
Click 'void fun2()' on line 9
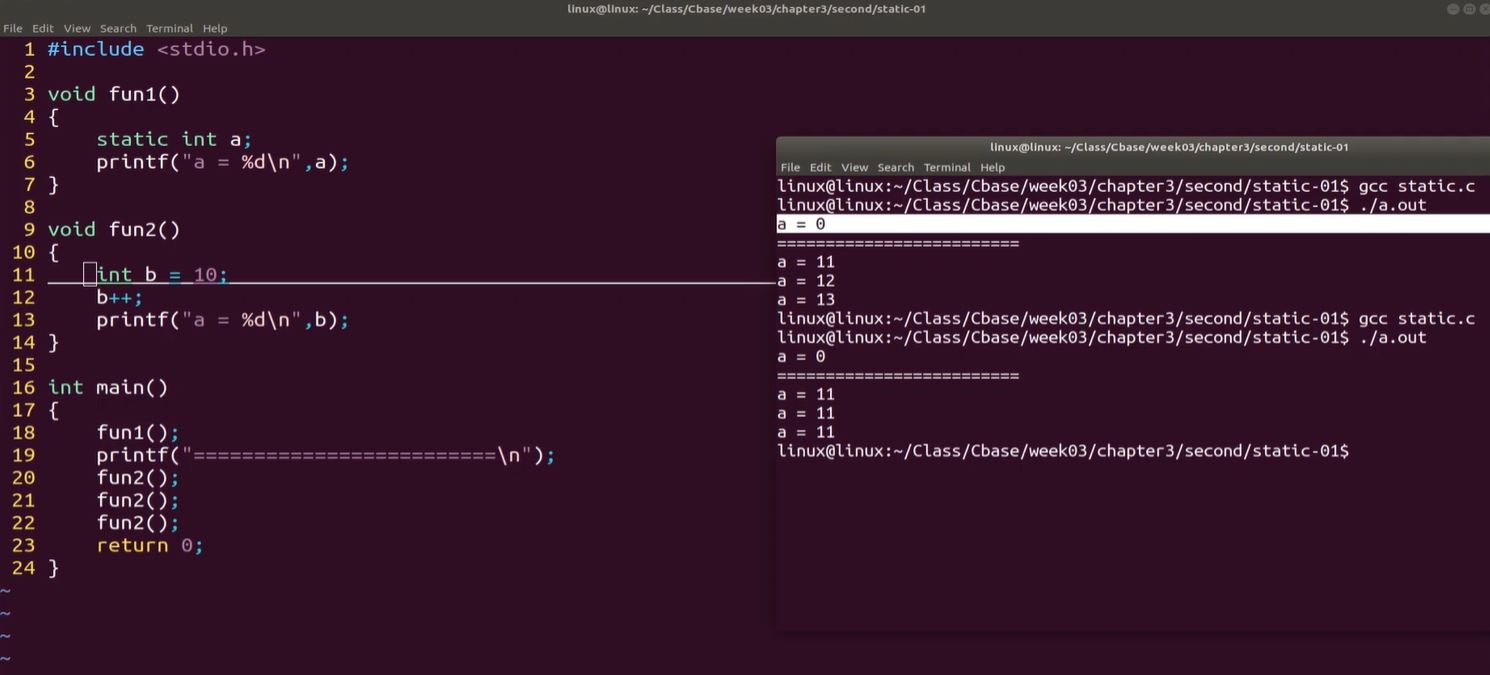(114, 230)
